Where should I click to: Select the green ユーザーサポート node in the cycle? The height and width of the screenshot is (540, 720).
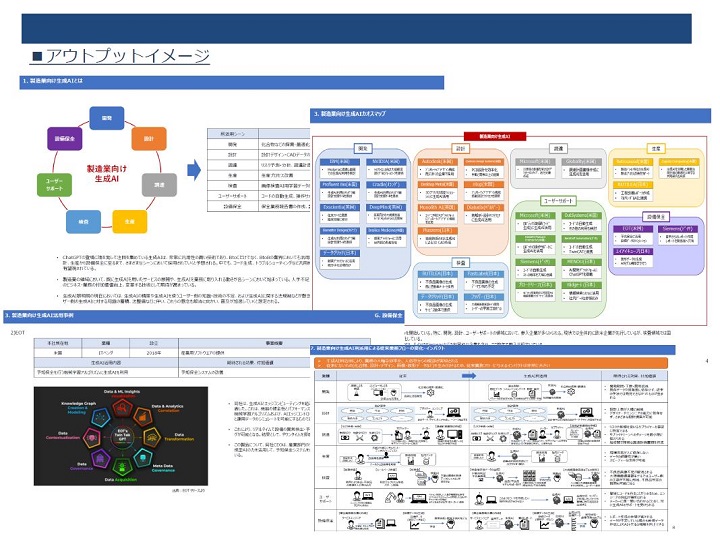(x=54, y=185)
